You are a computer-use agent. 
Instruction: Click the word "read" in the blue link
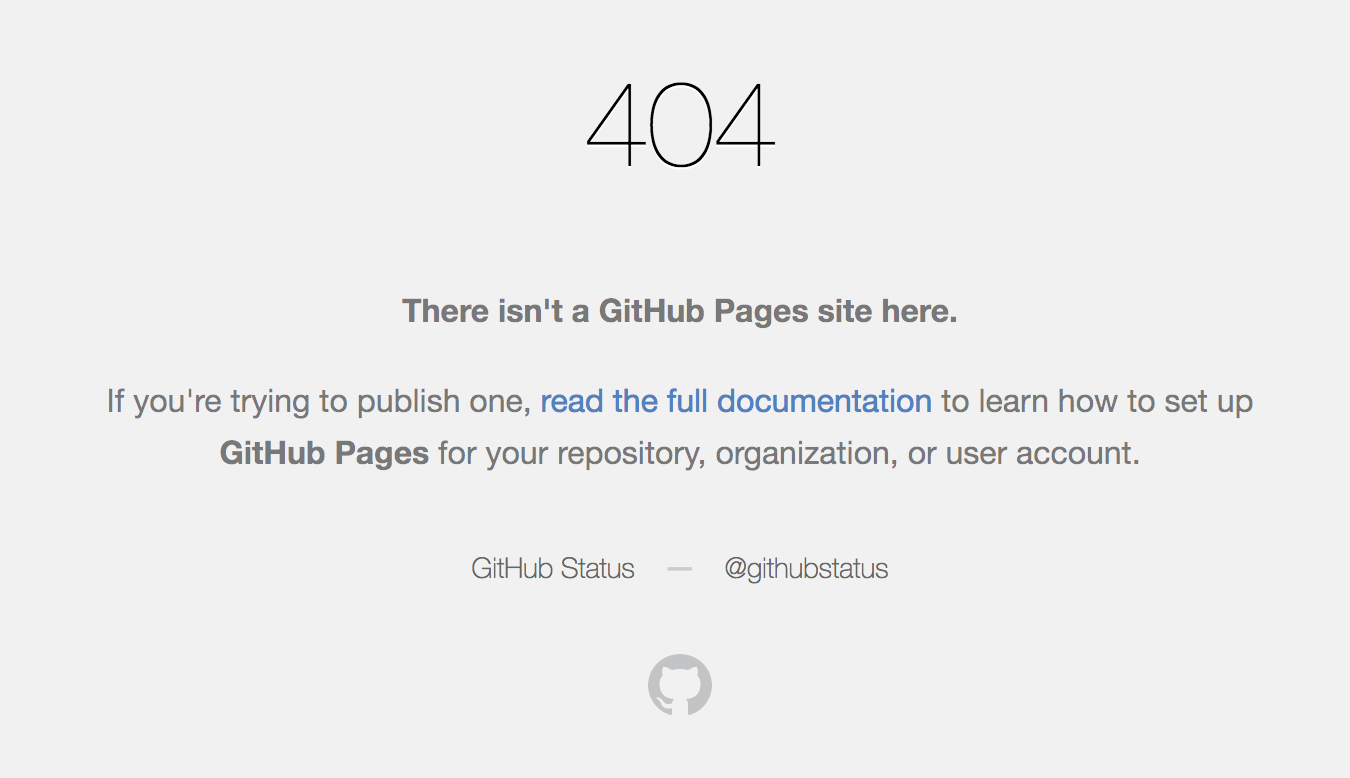[573, 401]
